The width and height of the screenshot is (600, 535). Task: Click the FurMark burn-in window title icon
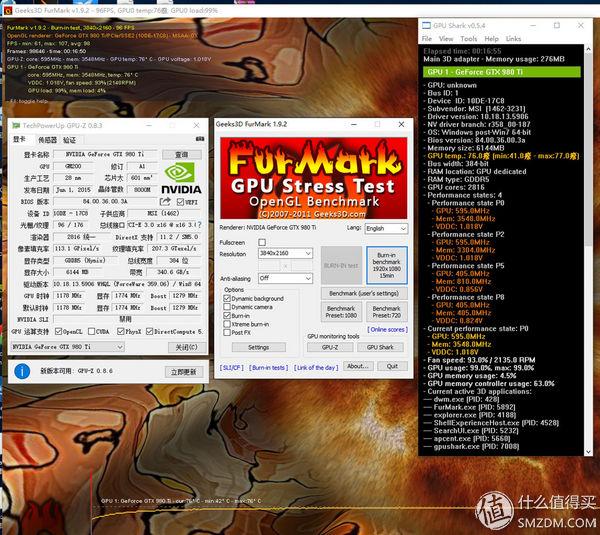pos(8,10)
